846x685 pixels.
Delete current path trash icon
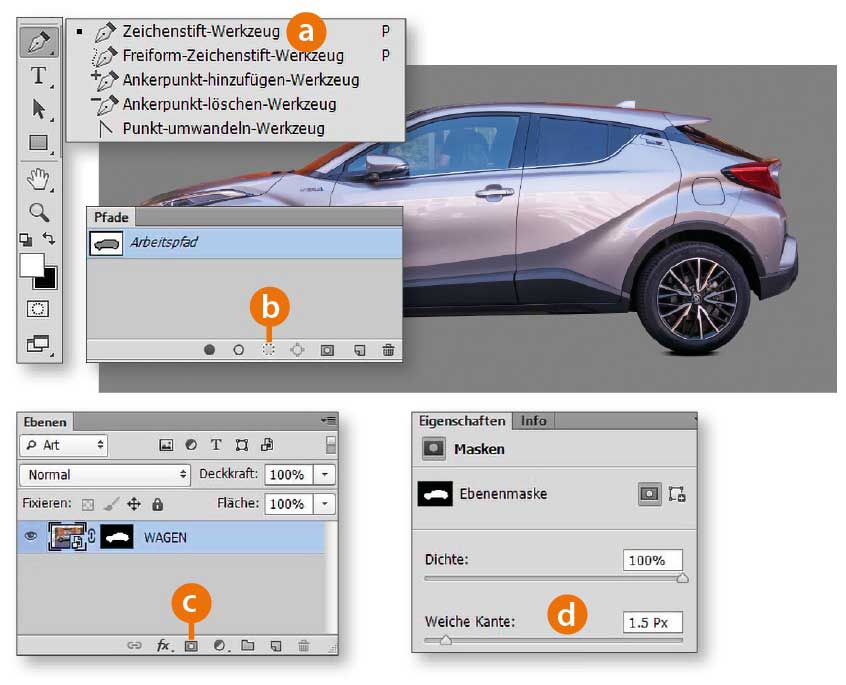(388, 350)
